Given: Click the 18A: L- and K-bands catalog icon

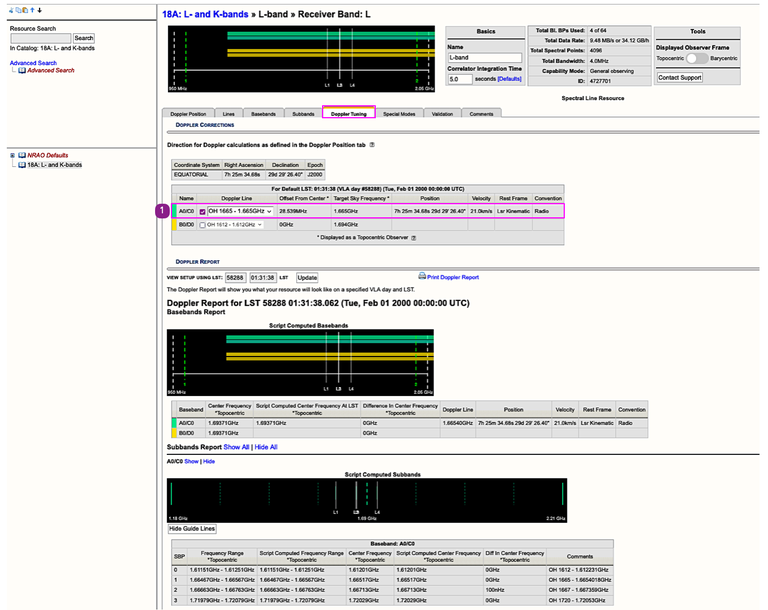Looking at the screenshot, I should click(22, 164).
